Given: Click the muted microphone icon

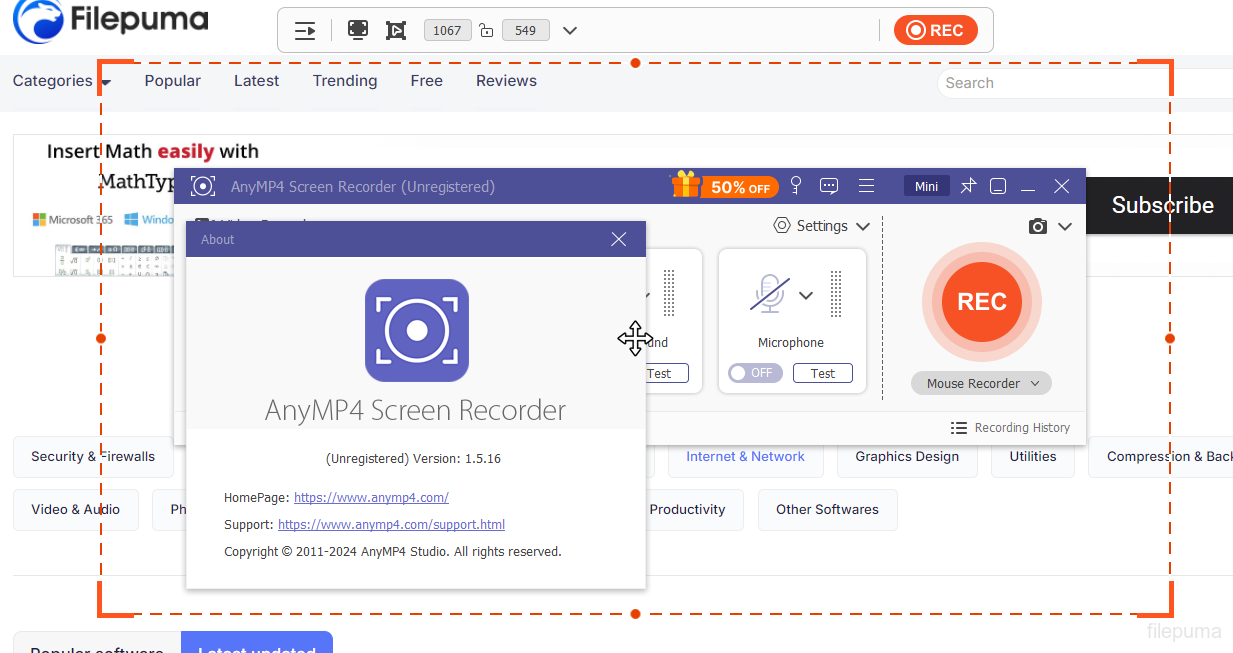Looking at the screenshot, I should (x=769, y=294).
